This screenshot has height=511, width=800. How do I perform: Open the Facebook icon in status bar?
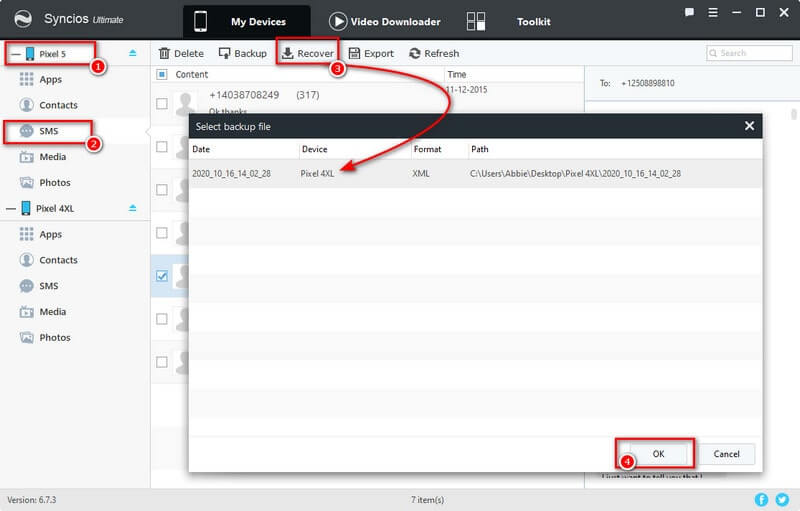762,499
